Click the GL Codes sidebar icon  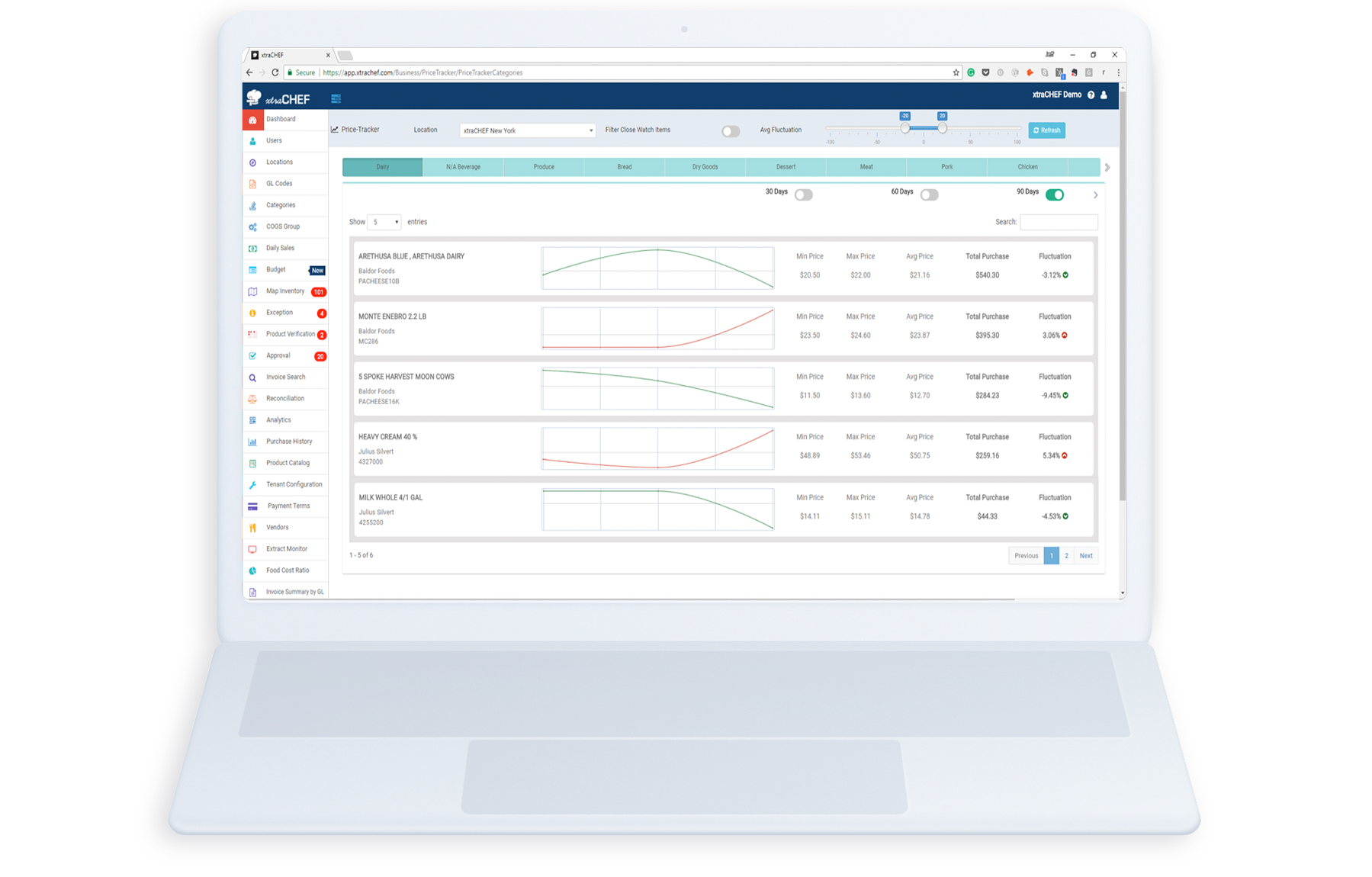[x=253, y=184]
